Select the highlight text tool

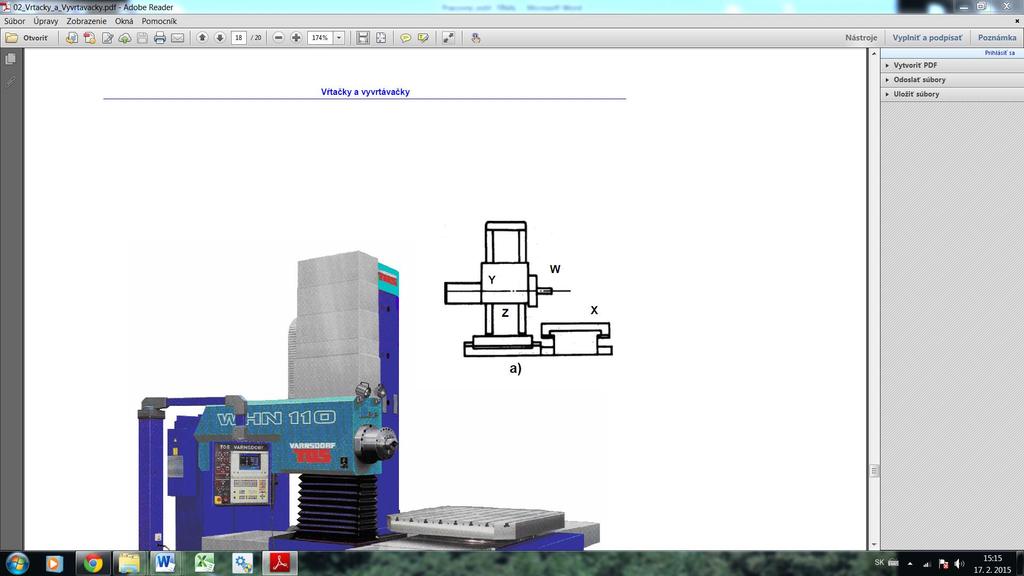pos(423,38)
